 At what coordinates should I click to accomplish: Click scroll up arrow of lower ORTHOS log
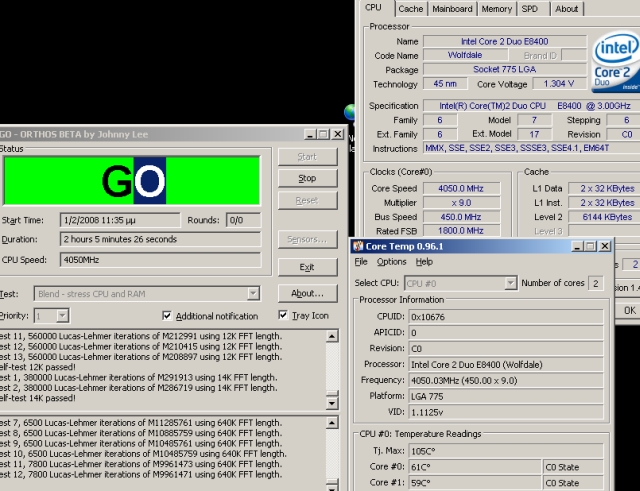[332, 422]
